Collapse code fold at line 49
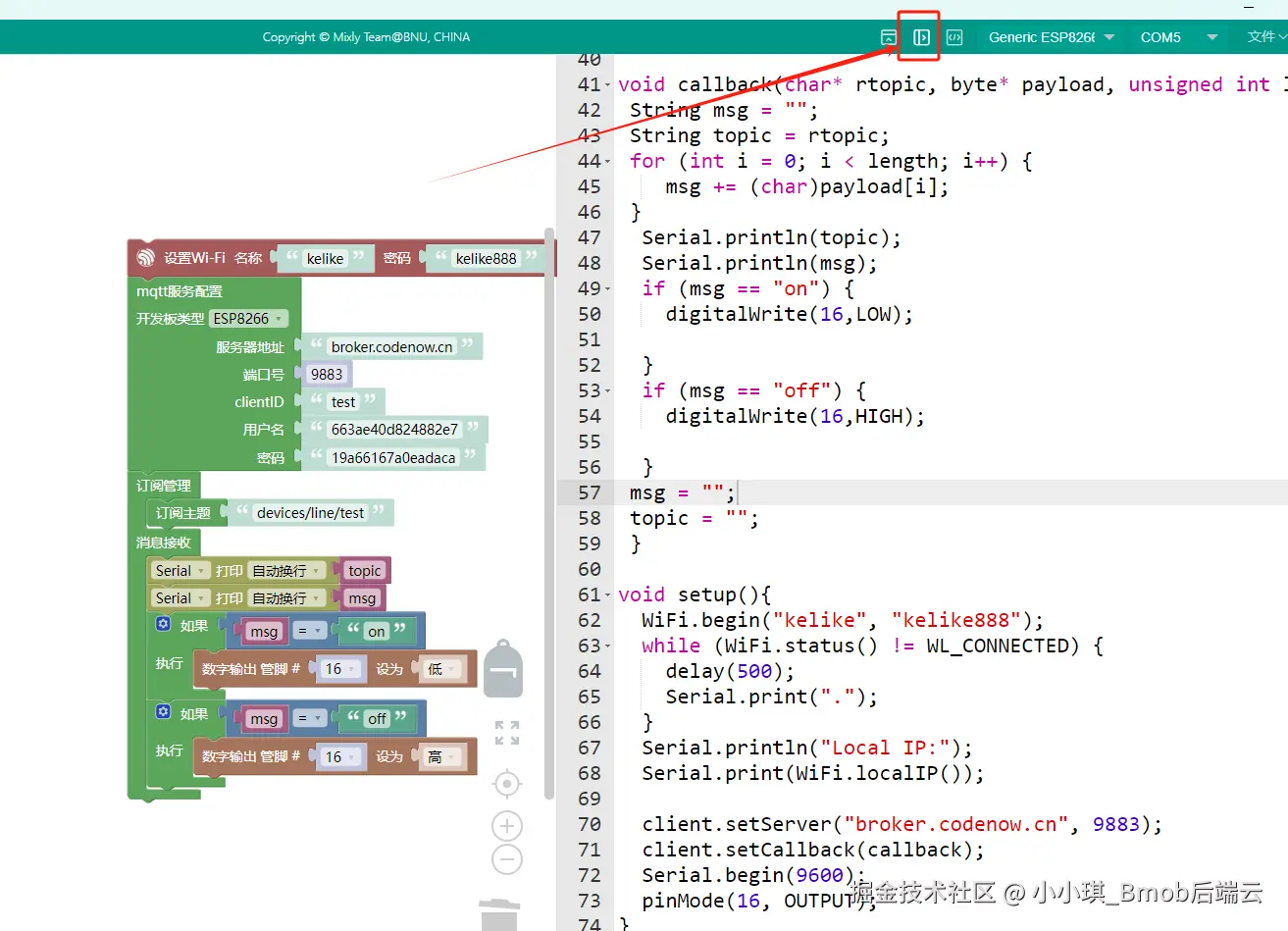Image resolution: width=1288 pixels, height=931 pixels. coord(608,289)
